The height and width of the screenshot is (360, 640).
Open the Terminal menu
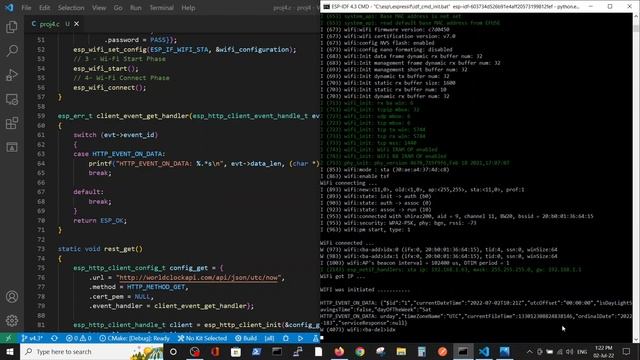161,8
